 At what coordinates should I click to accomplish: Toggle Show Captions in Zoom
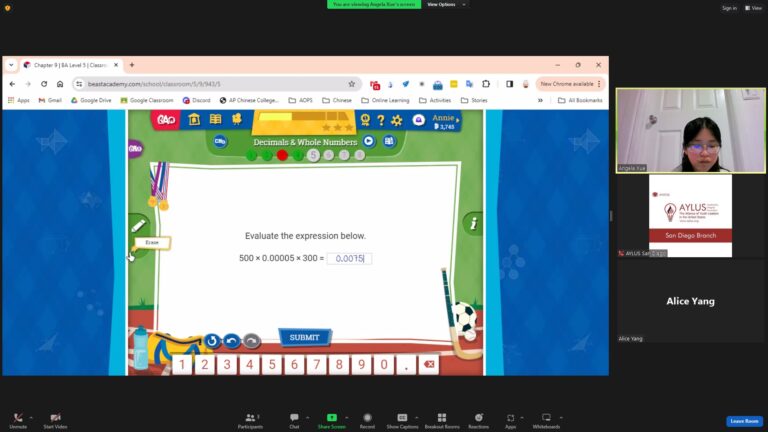[402, 420]
